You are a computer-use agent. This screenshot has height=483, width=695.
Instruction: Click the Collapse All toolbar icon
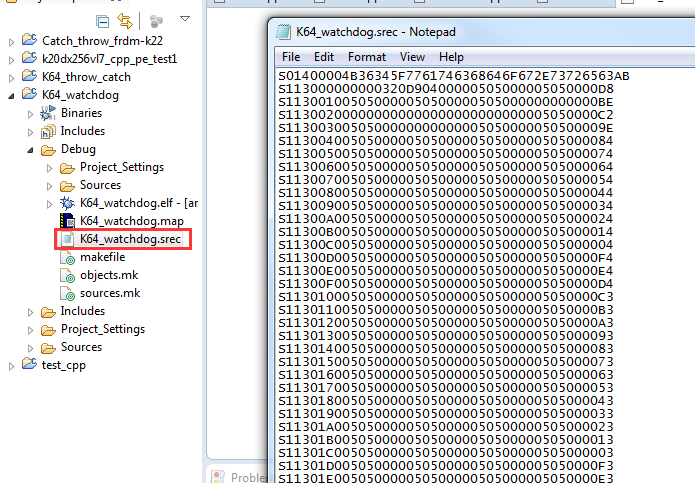pyautogui.click(x=102, y=21)
